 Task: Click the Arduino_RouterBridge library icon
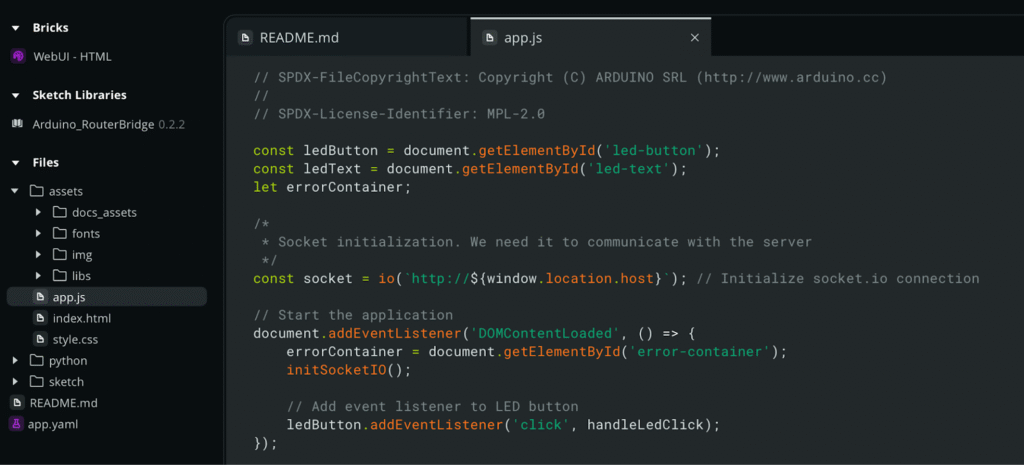tap(17, 125)
